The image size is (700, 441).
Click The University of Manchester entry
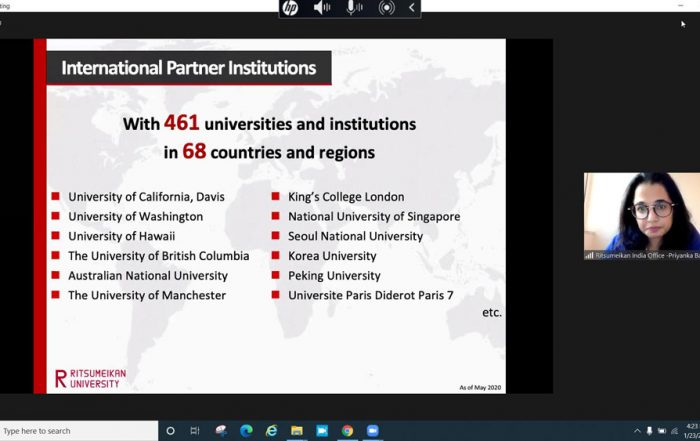click(147, 295)
